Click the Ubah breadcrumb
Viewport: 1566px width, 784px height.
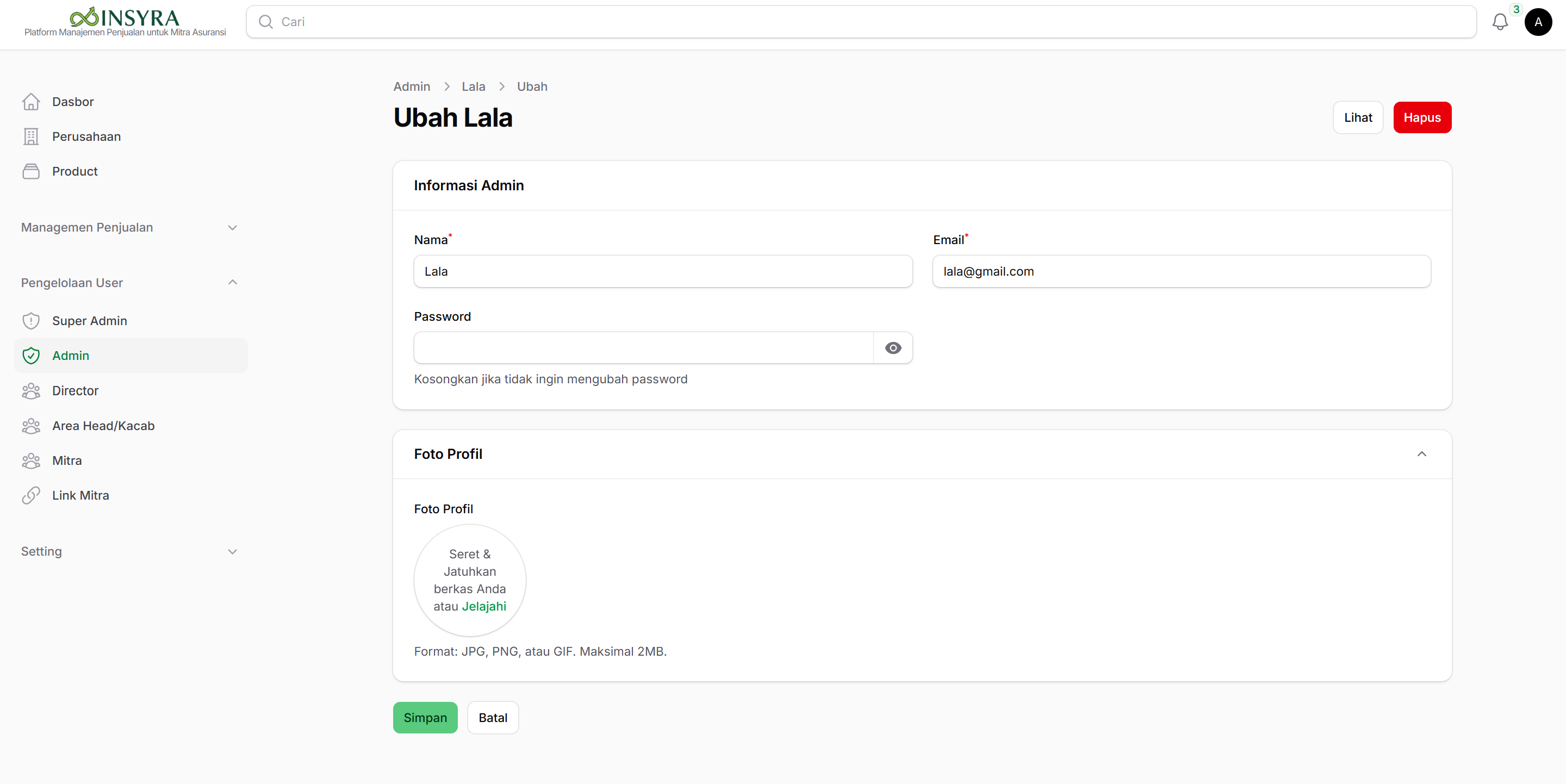[532, 86]
